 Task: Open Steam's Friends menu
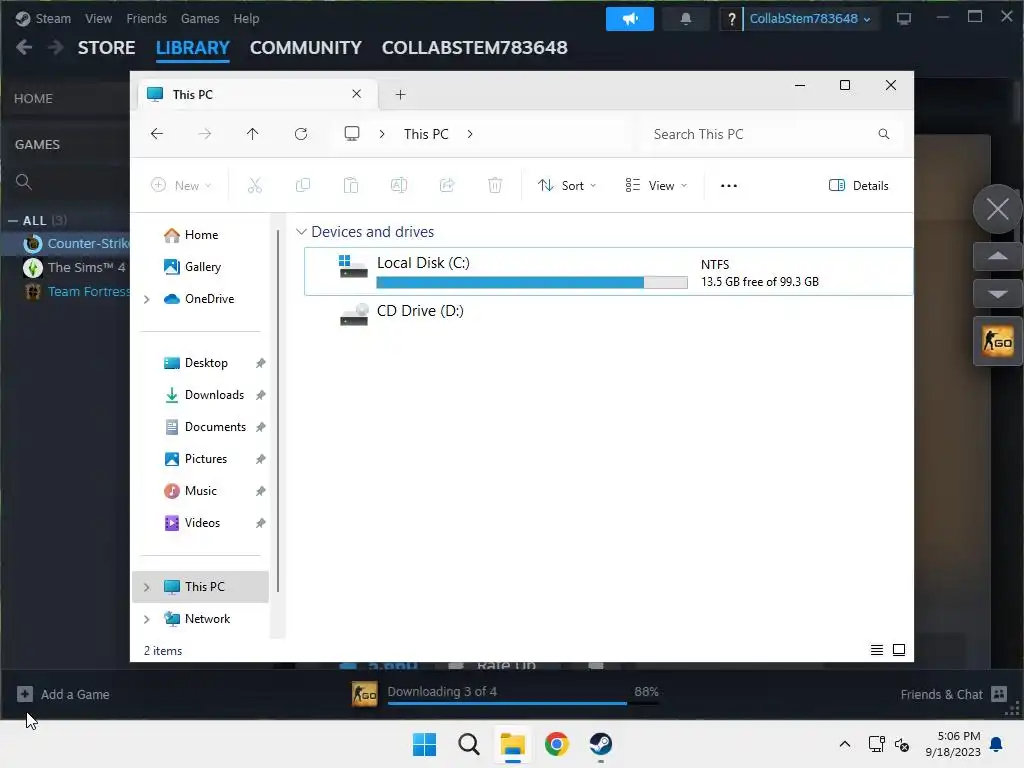coord(146,19)
